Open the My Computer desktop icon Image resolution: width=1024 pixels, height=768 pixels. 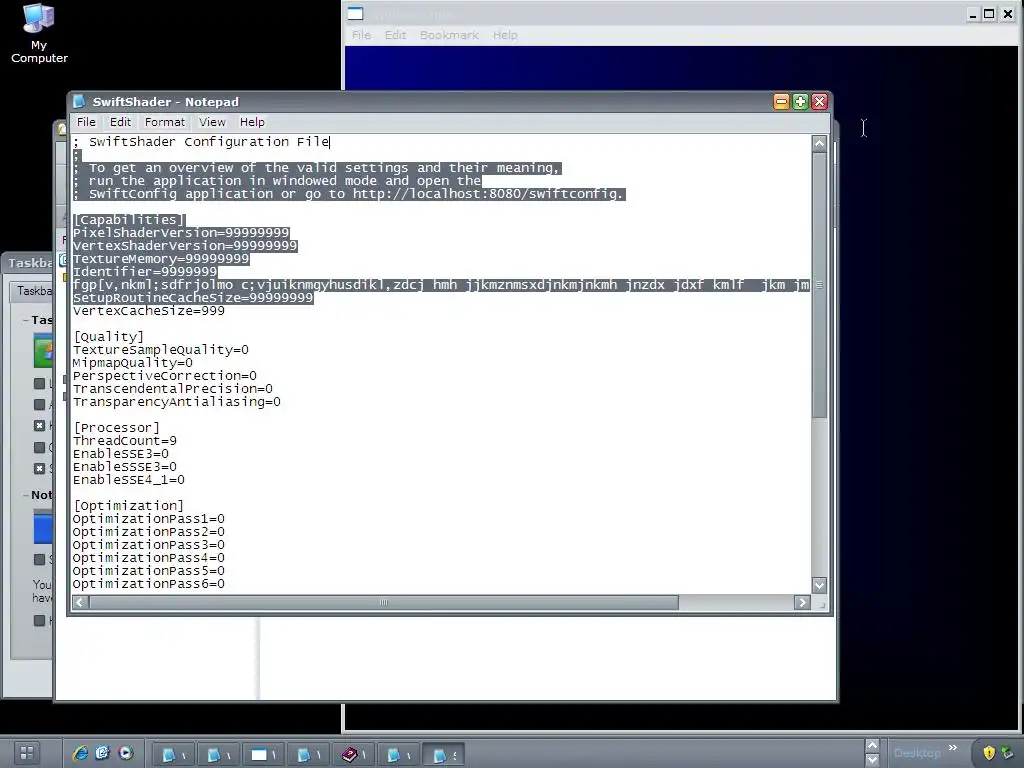coord(39,33)
